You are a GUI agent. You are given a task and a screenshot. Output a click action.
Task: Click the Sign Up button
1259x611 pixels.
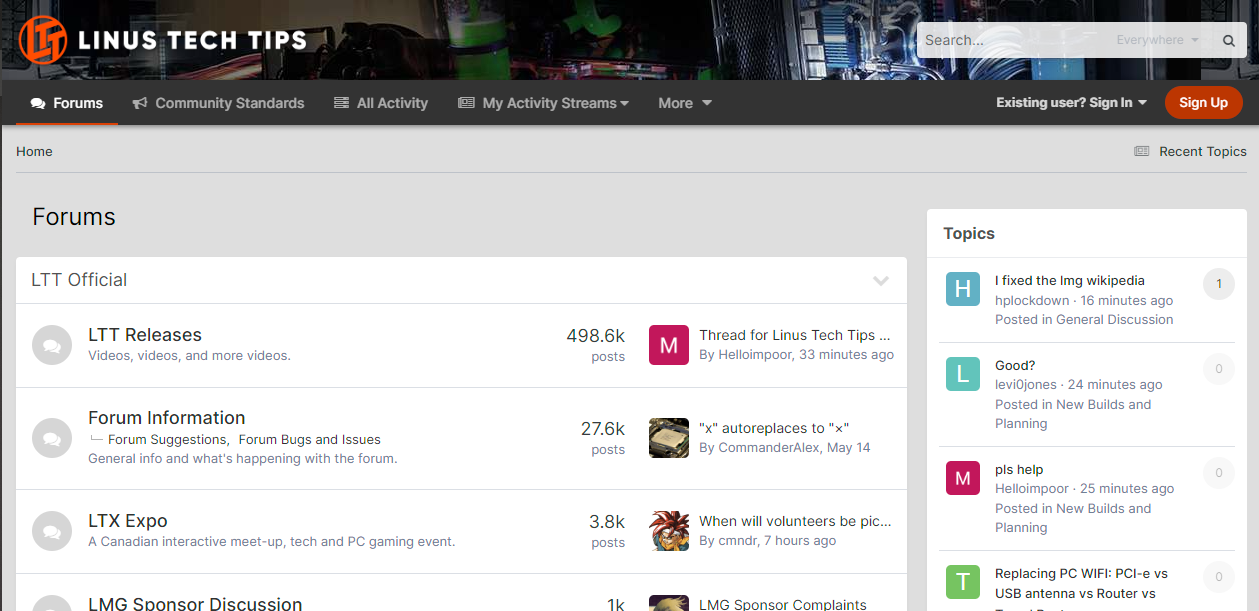click(x=1204, y=103)
